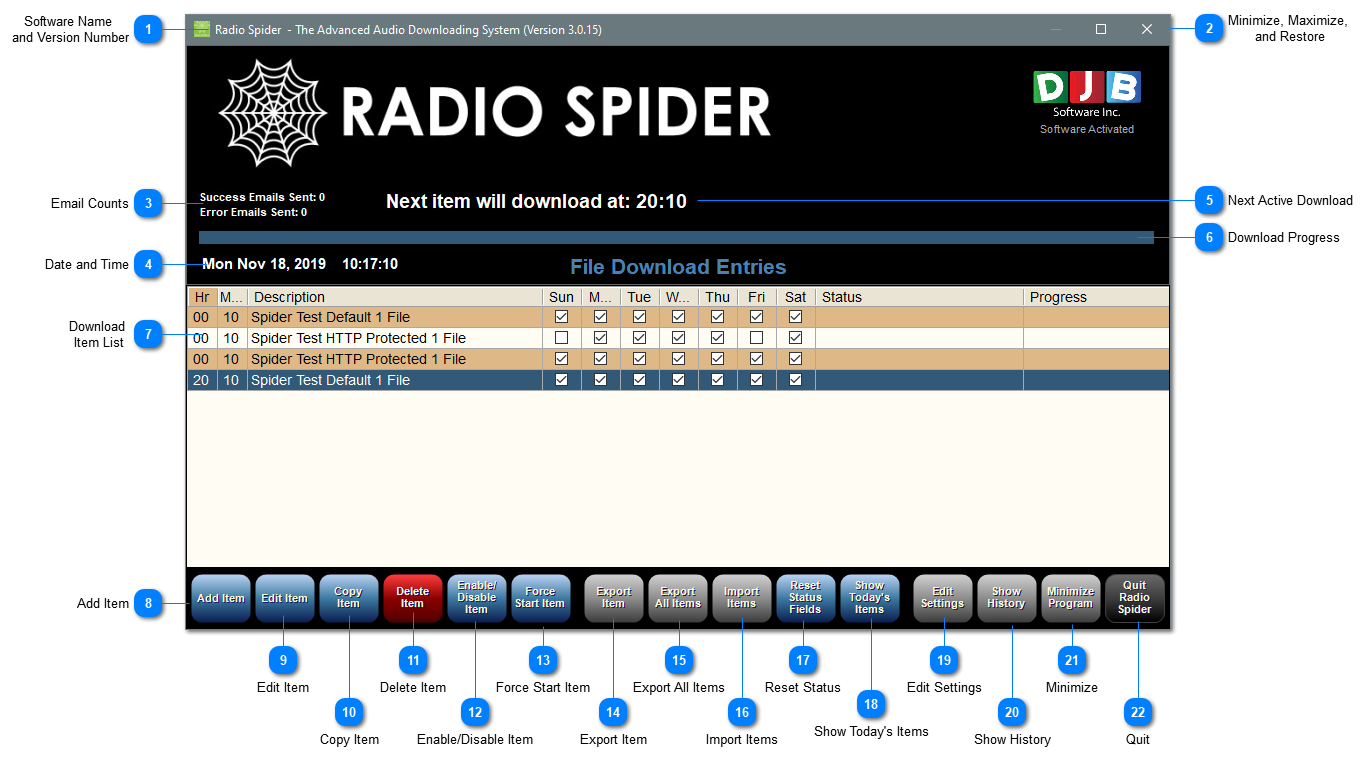This screenshot has width=1369, height=763.
Task: Sort by the Description column header
Action: coord(394,297)
